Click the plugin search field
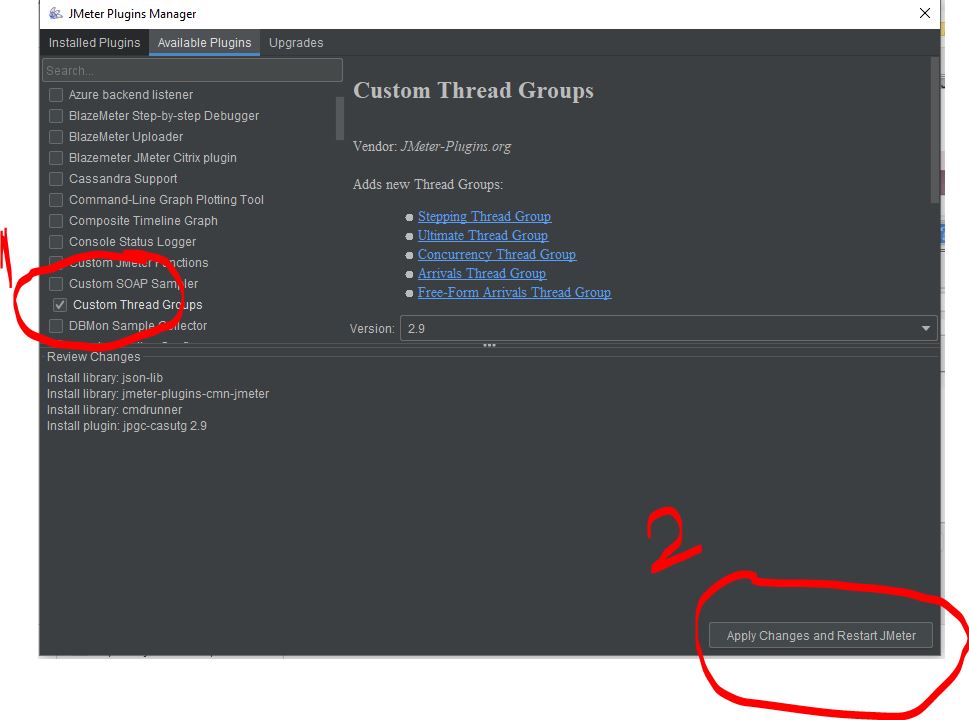This screenshot has height=720, width=969. pyautogui.click(x=192, y=71)
